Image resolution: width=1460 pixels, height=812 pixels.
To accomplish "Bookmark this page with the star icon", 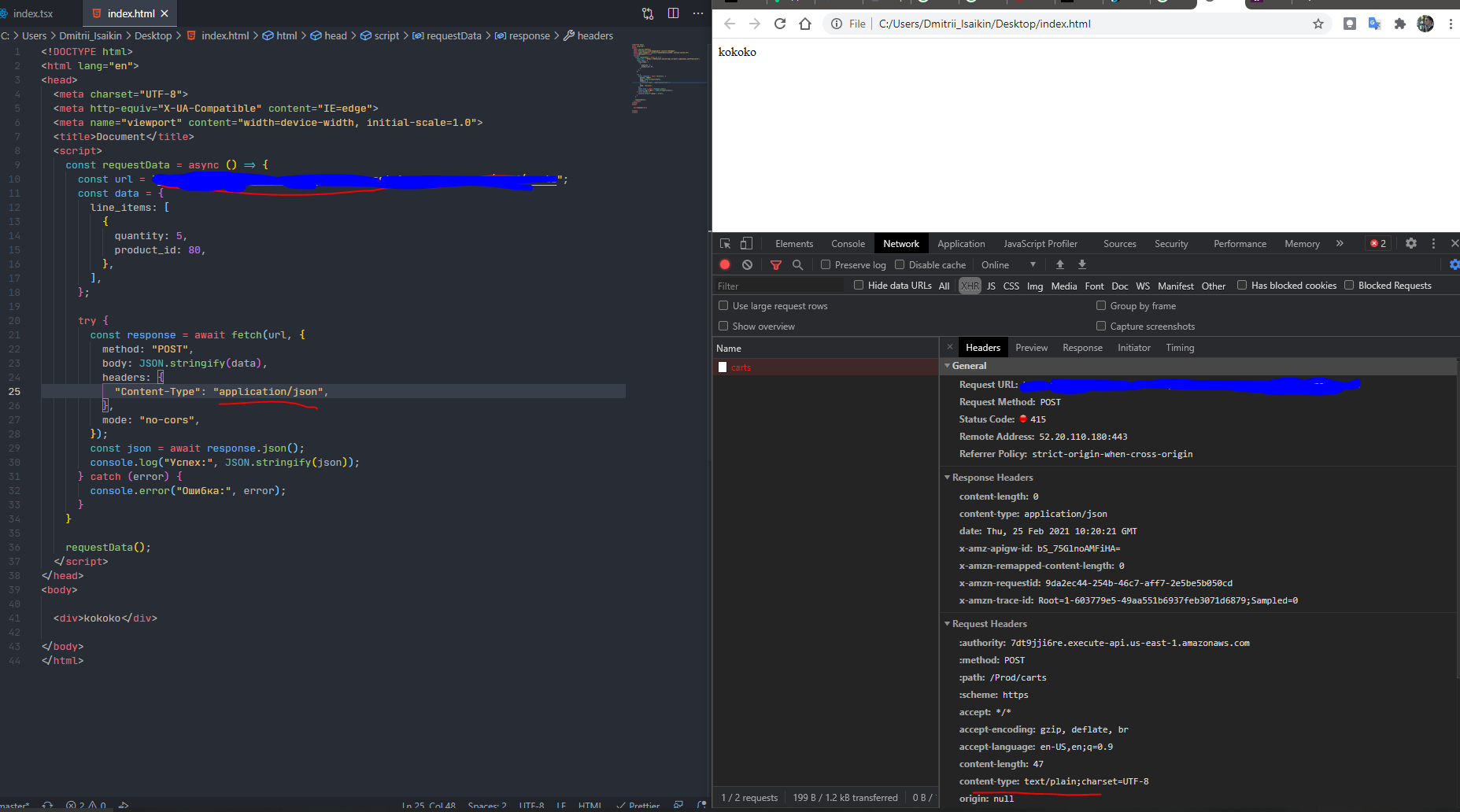I will point(1318,24).
